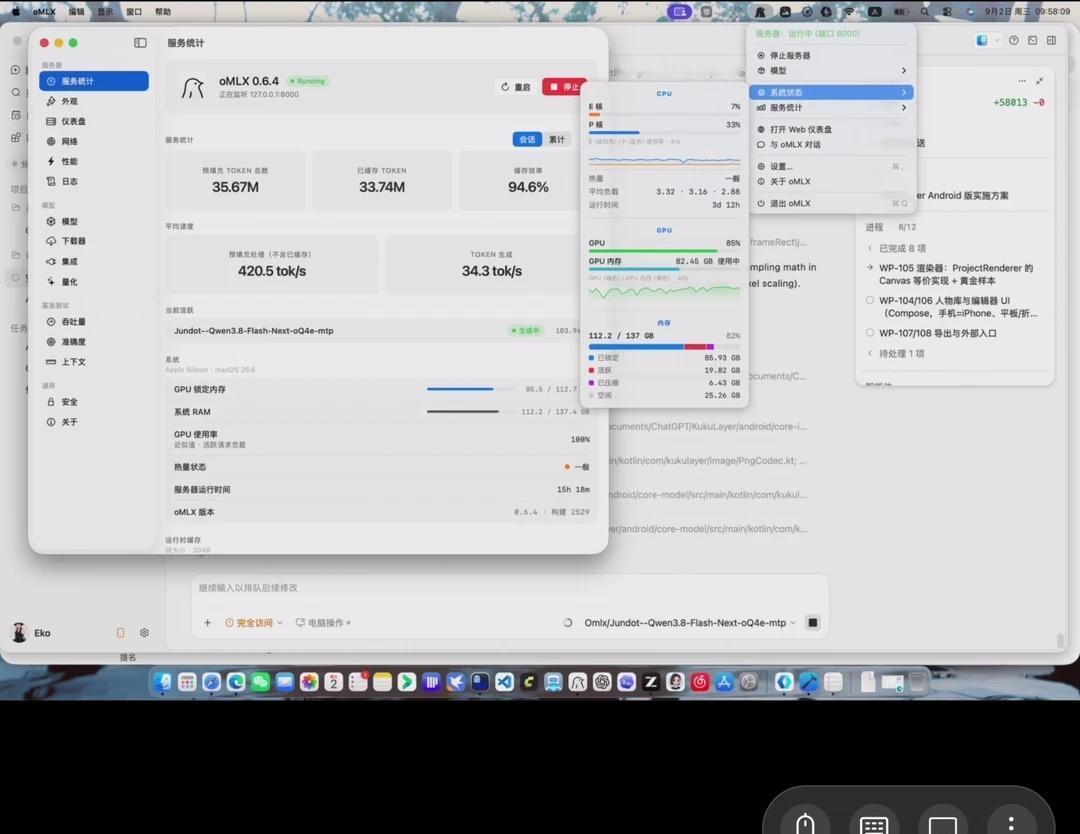This screenshot has width=1080, height=834.
Task: Expand 待处理 1 项 pending list
Action: coord(895,353)
